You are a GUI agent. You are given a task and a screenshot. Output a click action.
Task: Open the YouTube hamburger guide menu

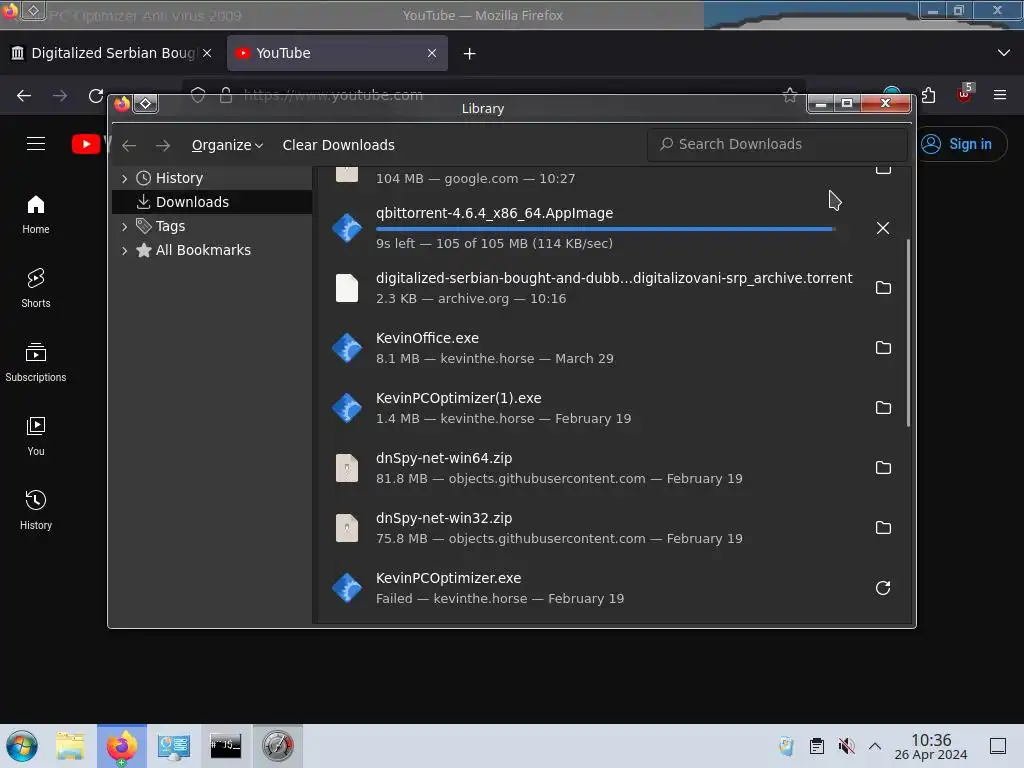point(36,144)
